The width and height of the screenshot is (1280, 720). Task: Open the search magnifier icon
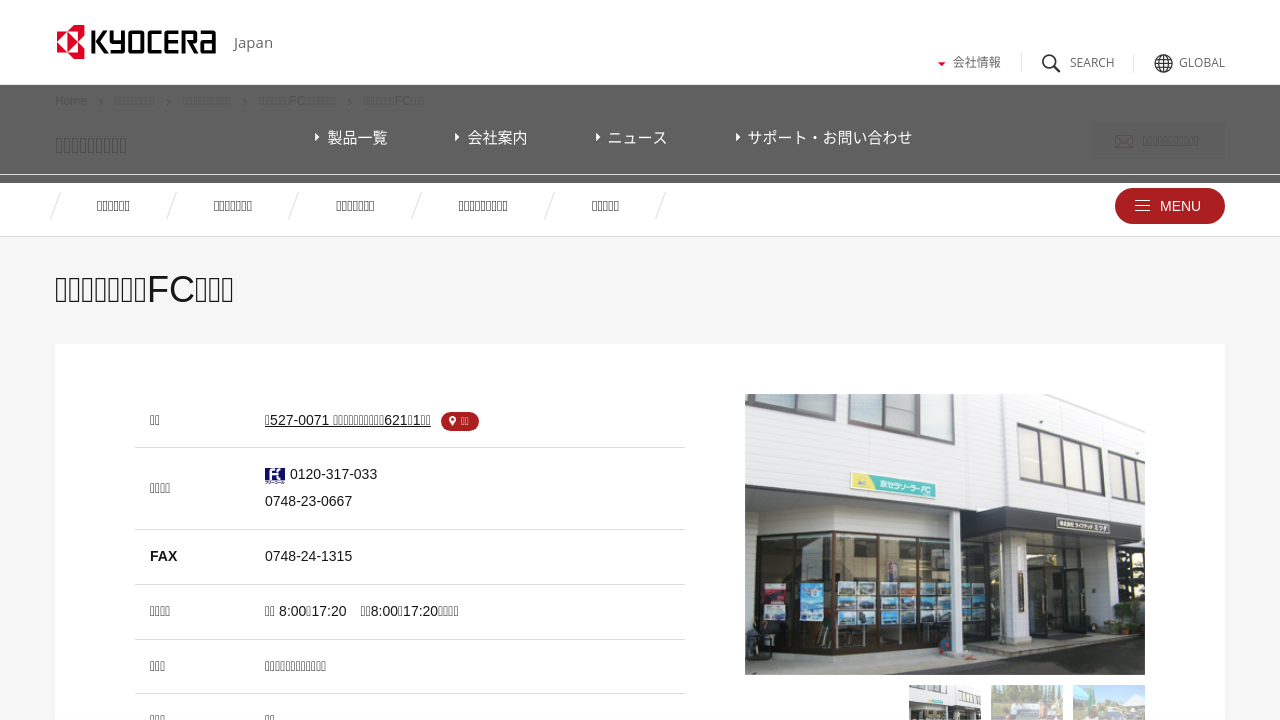pyautogui.click(x=1051, y=63)
